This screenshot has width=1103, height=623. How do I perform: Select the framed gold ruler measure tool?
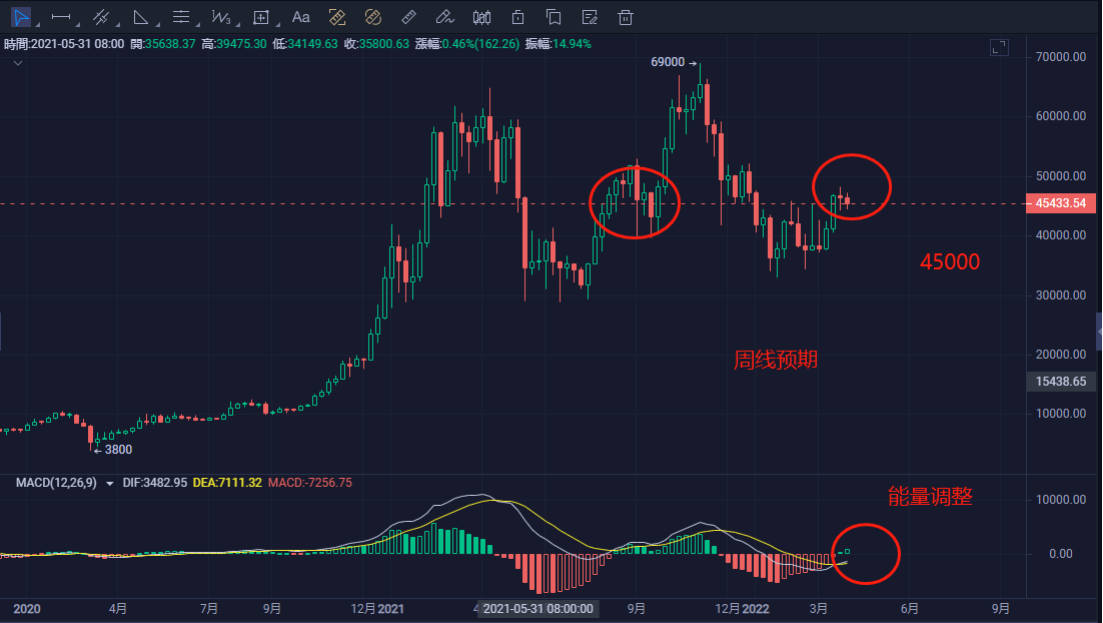click(x=337, y=17)
